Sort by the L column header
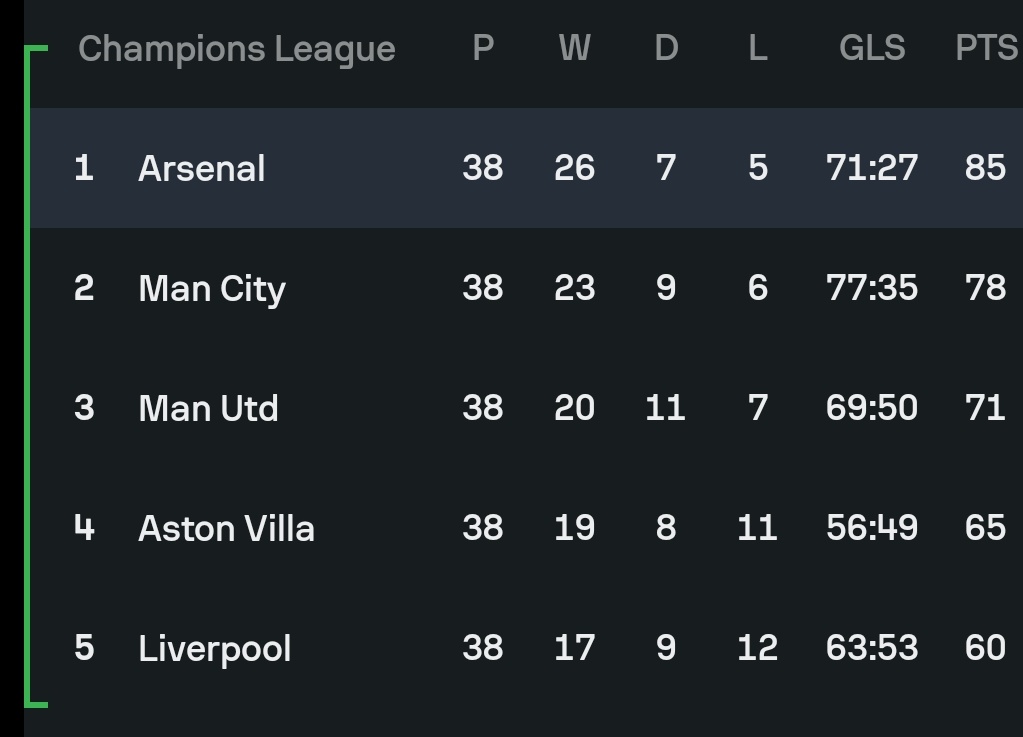The image size is (1023, 737). coord(757,48)
